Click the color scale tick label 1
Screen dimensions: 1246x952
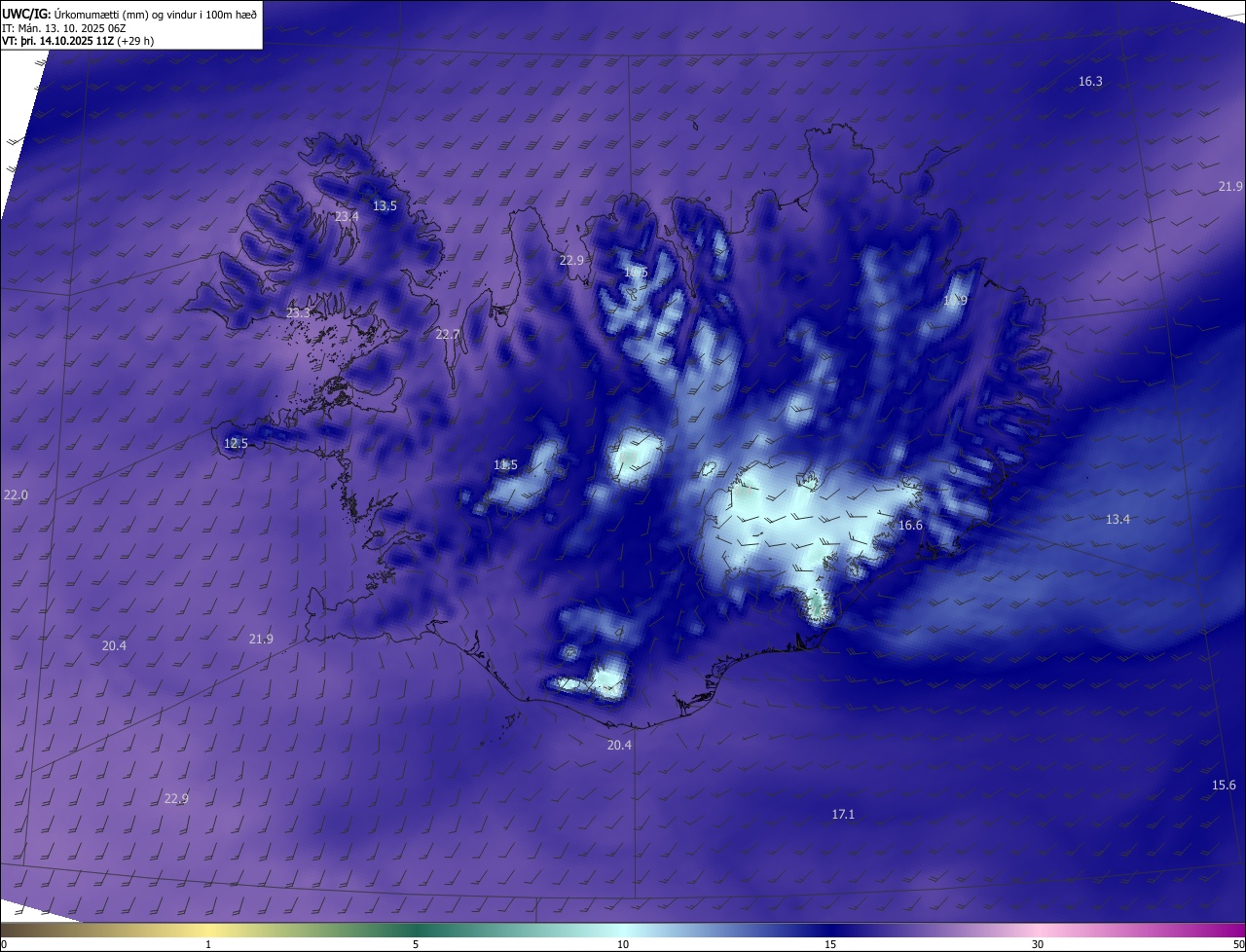pos(208,944)
